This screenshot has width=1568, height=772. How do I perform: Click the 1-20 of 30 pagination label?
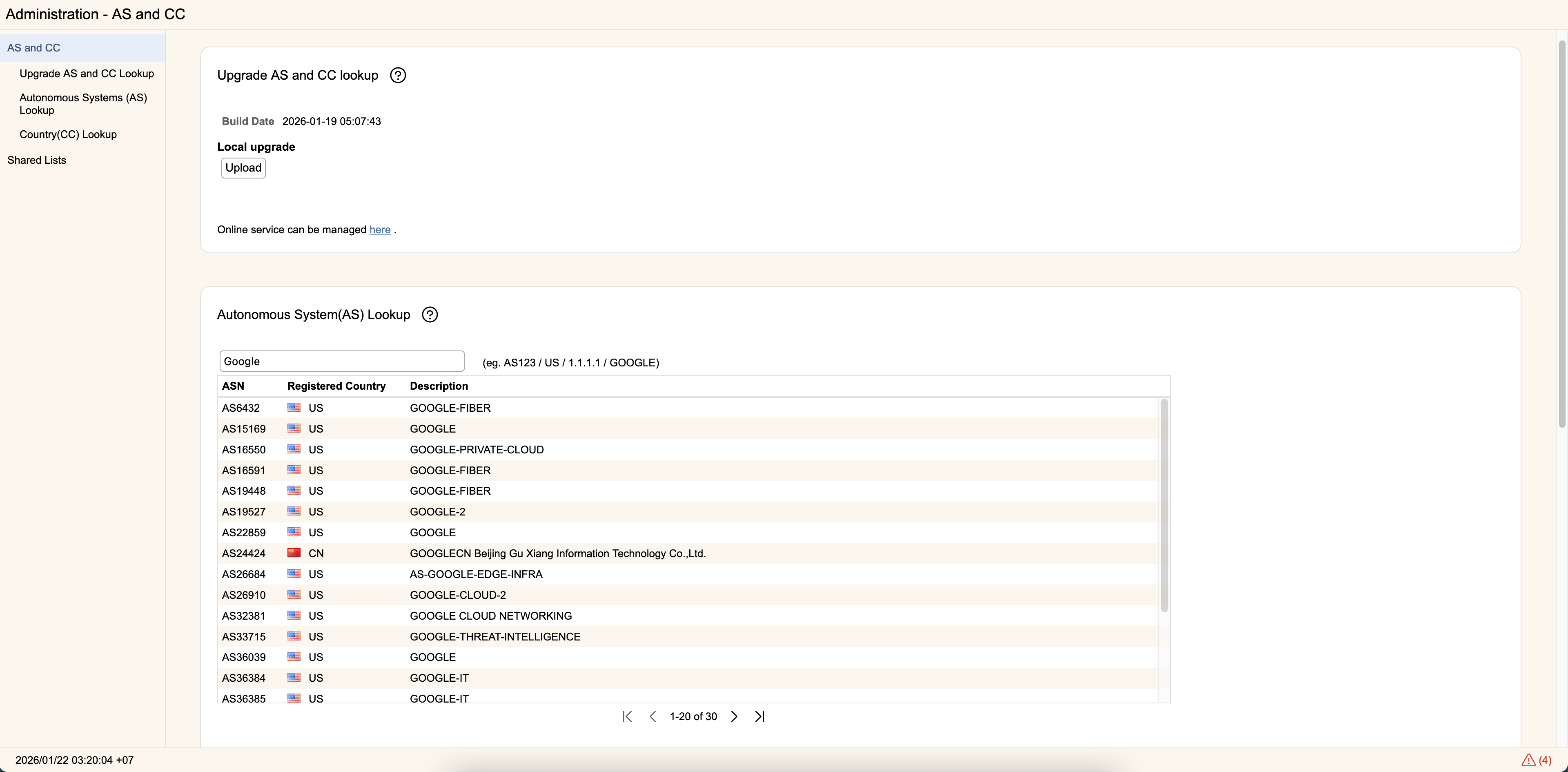(693, 716)
